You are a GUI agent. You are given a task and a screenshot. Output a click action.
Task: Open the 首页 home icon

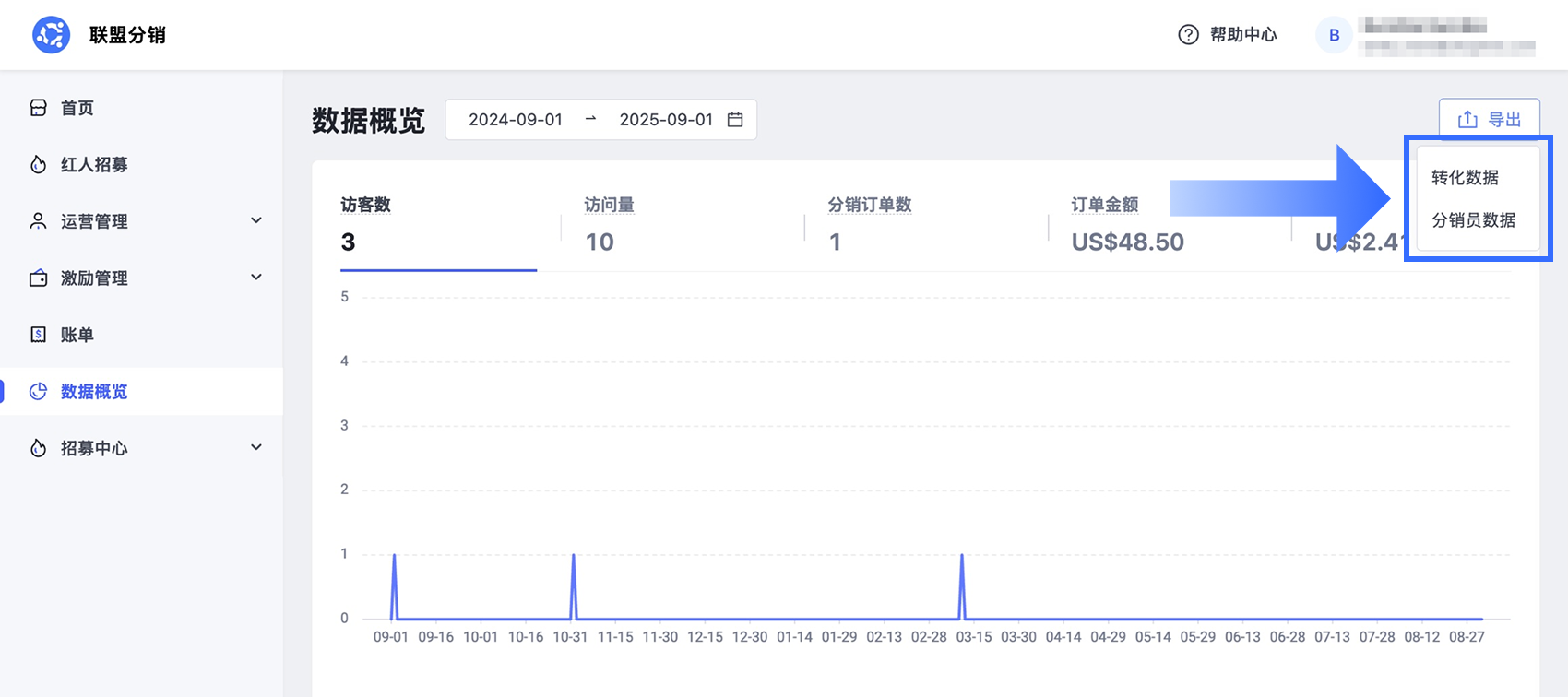pyautogui.click(x=38, y=108)
